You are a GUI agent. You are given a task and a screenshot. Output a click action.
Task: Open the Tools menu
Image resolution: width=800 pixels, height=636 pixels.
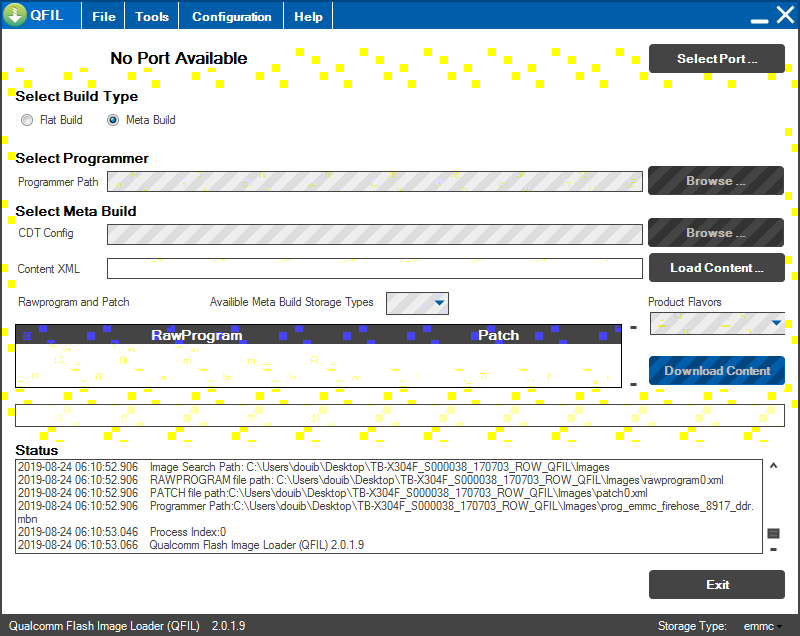[151, 15]
